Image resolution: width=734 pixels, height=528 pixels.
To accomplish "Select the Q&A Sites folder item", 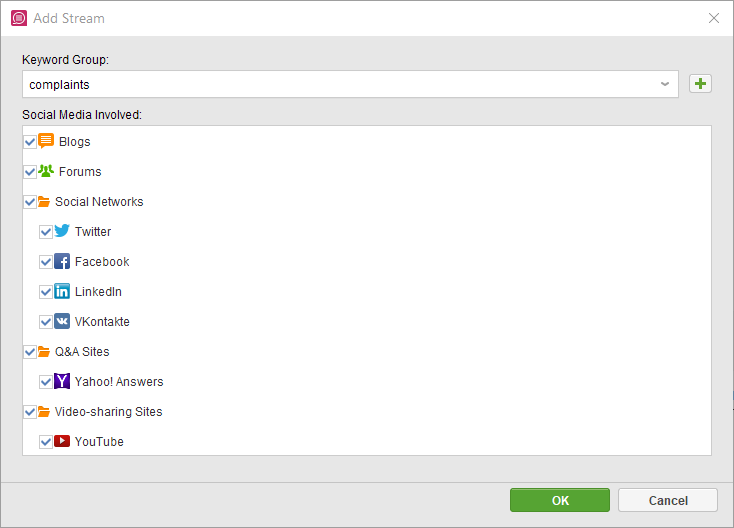I will click(82, 352).
